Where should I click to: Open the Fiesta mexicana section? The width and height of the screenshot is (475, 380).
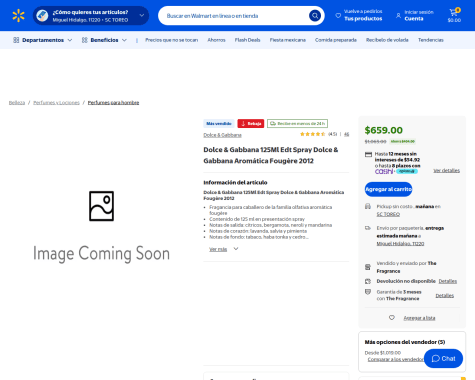pyautogui.click(x=288, y=40)
